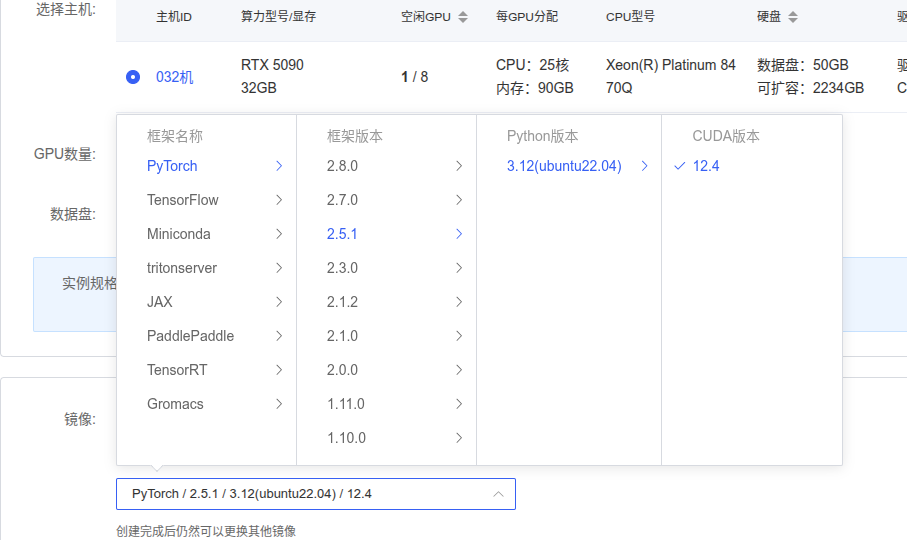The height and width of the screenshot is (540, 907).
Task: Choose framework version 2.7.0
Action: pyautogui.click(x=342, y=200)
